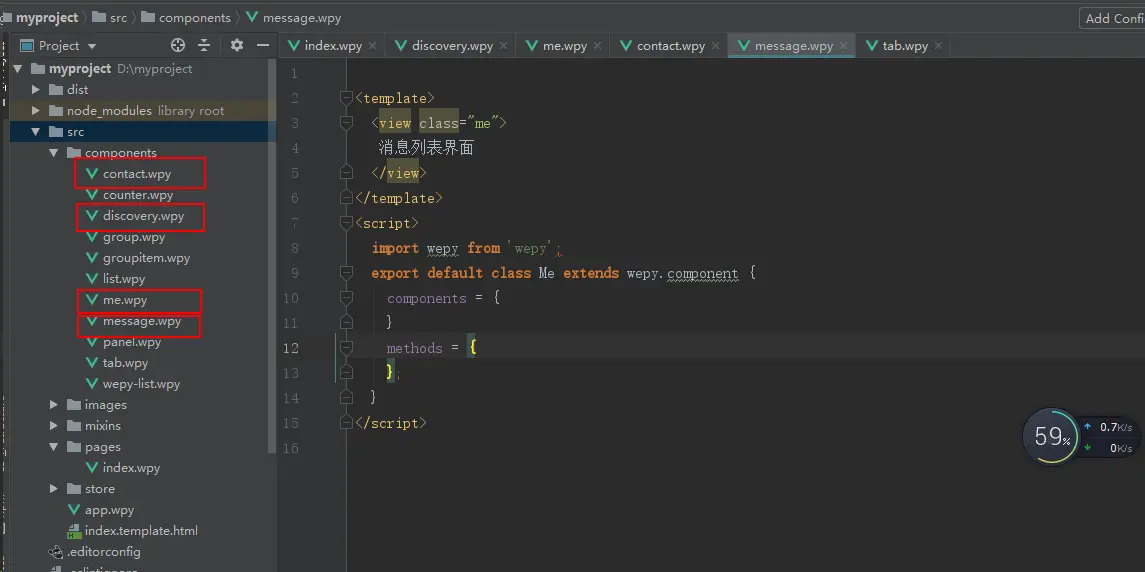Screen dimensions: 1145x572
Task: Fold the class block at line 9
Action: (347, 273)
